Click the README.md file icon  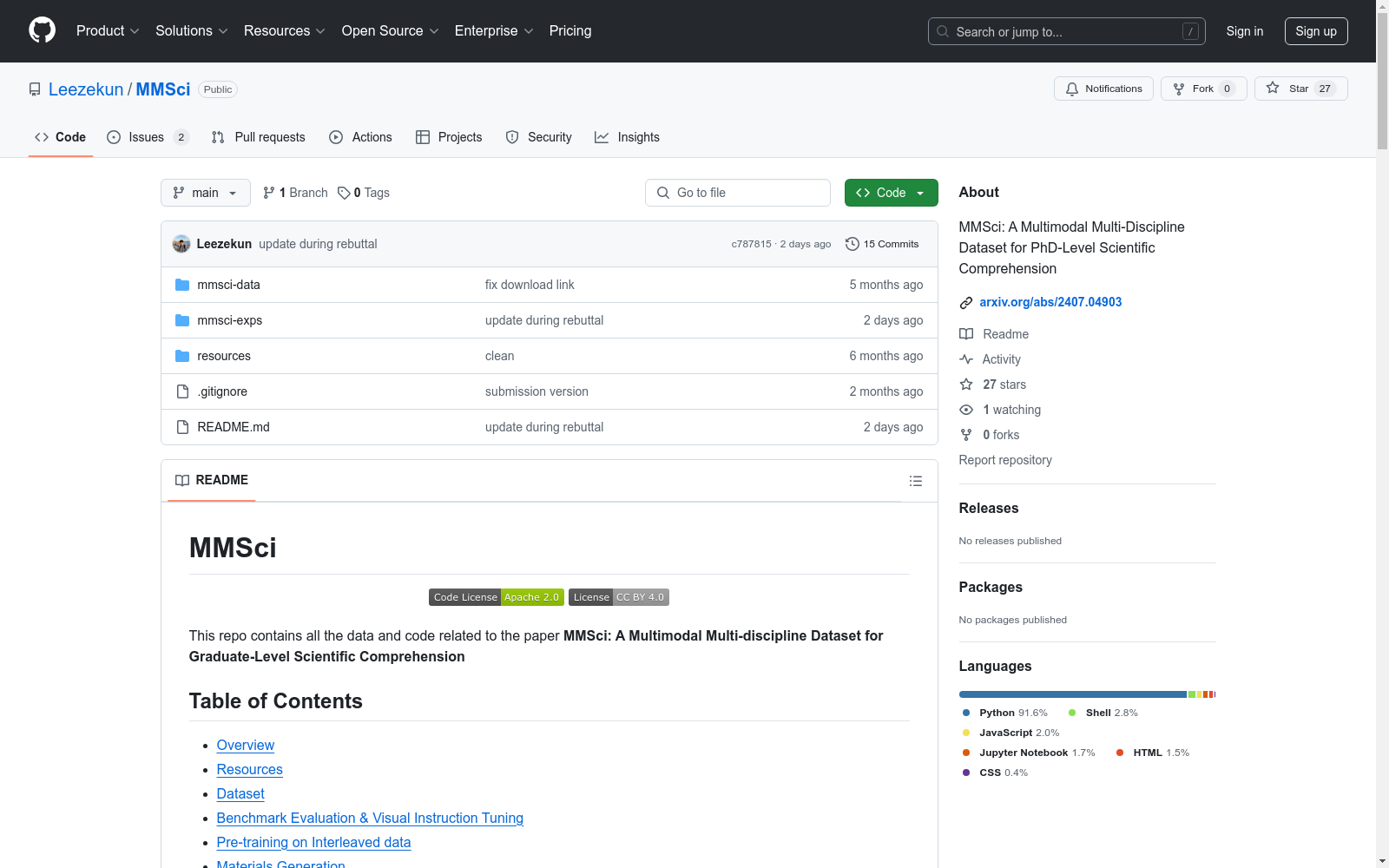click(182, 427)
